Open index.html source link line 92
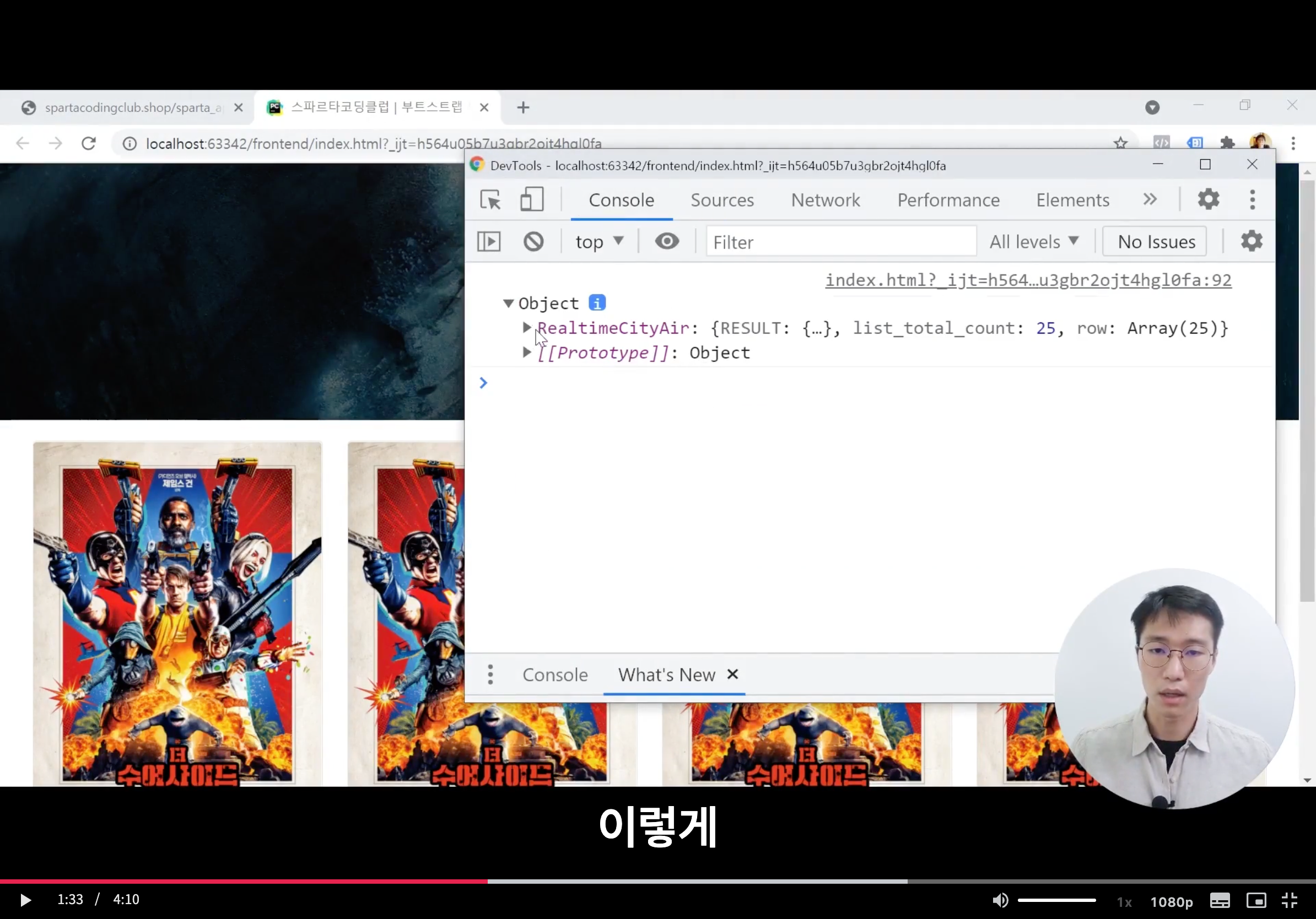Viewport: 1316px width, 919px height. click(x=1028, y=280)
